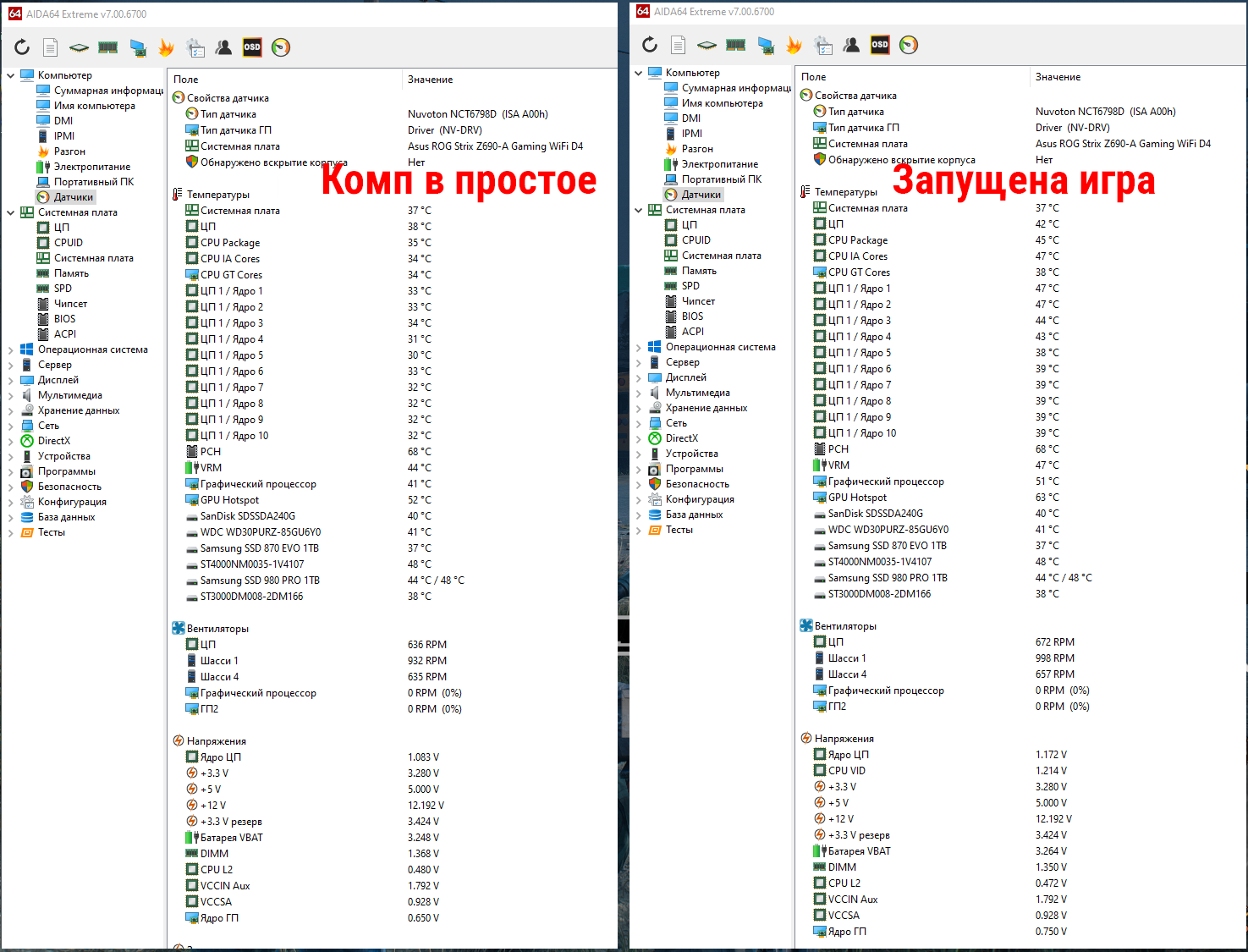Expand the Мультимедиа node in the right window tree

tap(638, 393)
